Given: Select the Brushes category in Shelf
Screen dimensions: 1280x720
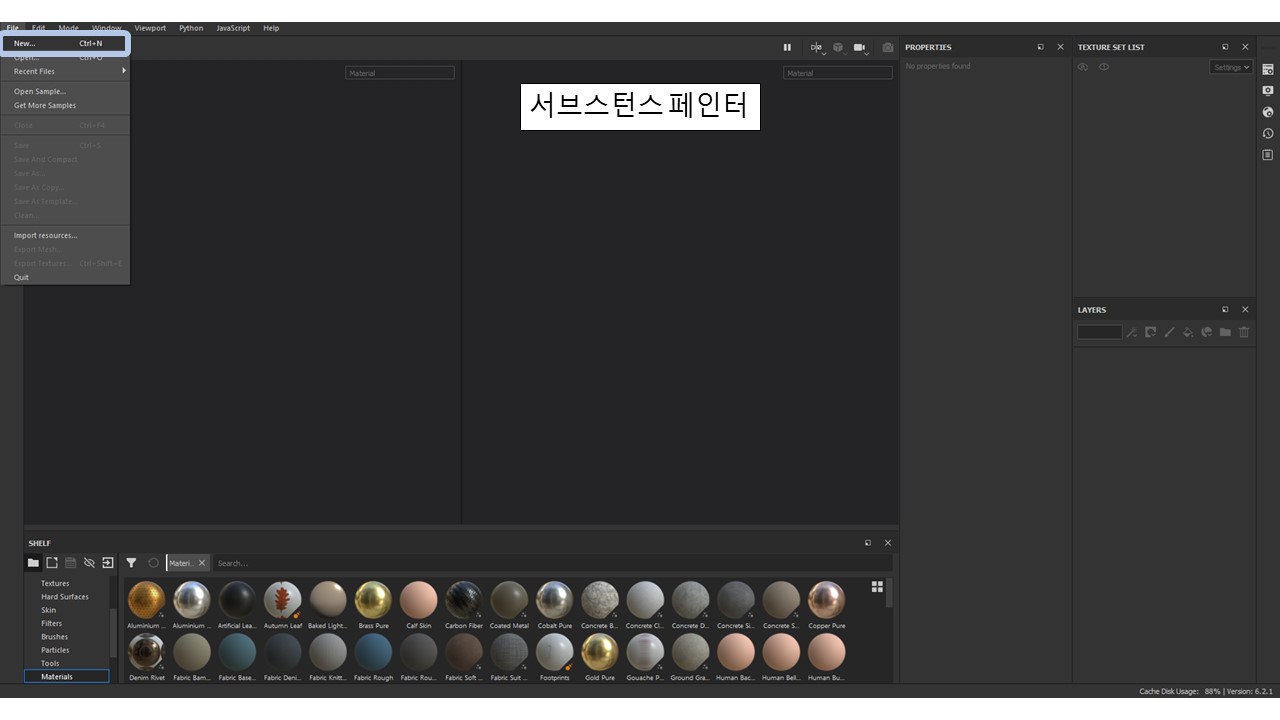Looking at the screenshot, I should (54, 637).
